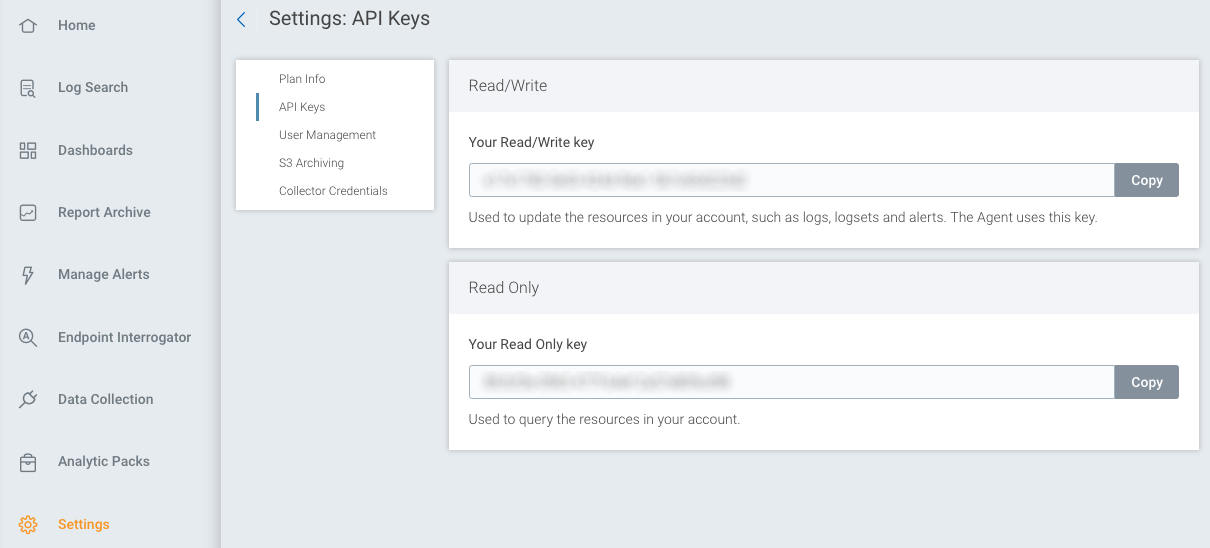Click the Manage Alerts lightning icon
This screenshot has width=1210, height=548.
pyautogui.click(x=28, y=275)
